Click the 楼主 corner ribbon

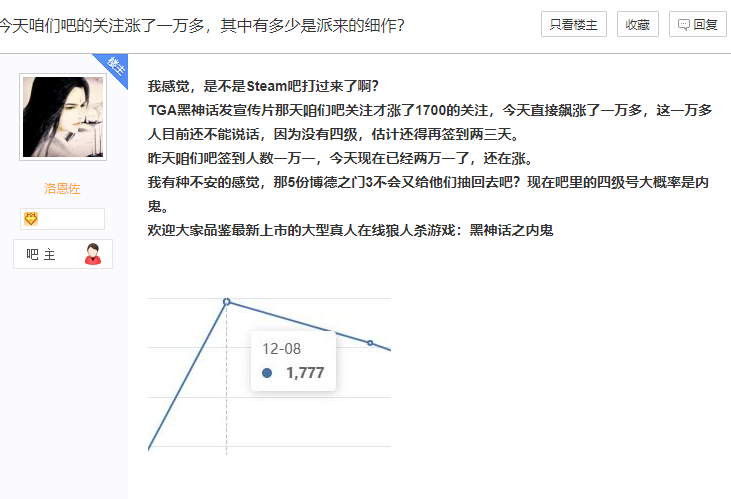114,67
